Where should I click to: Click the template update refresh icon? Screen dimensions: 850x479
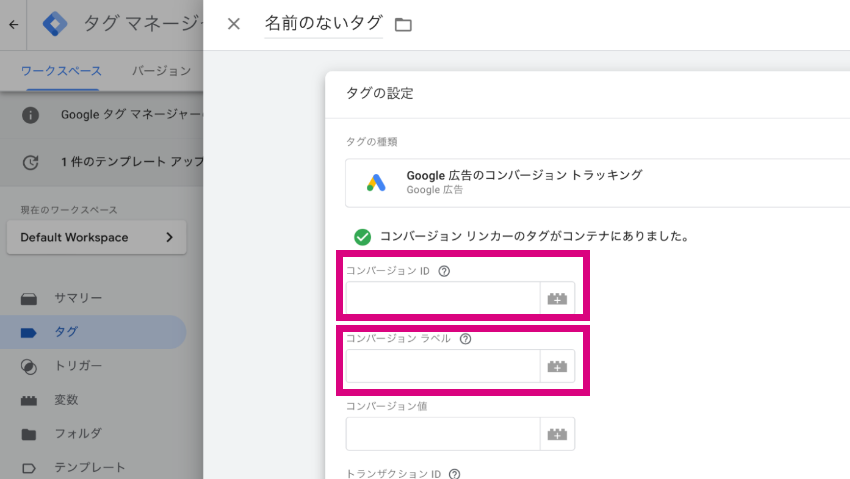pos(30,162)
